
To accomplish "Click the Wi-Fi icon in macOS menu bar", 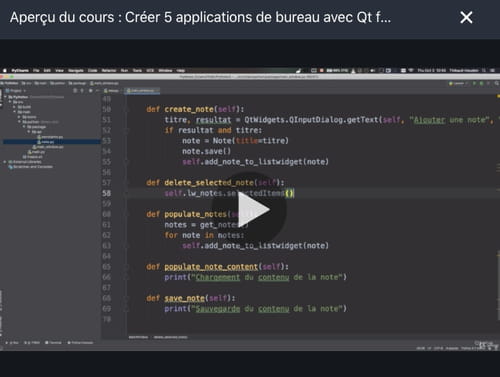I will pyautogui.click(x=411, y=70).
